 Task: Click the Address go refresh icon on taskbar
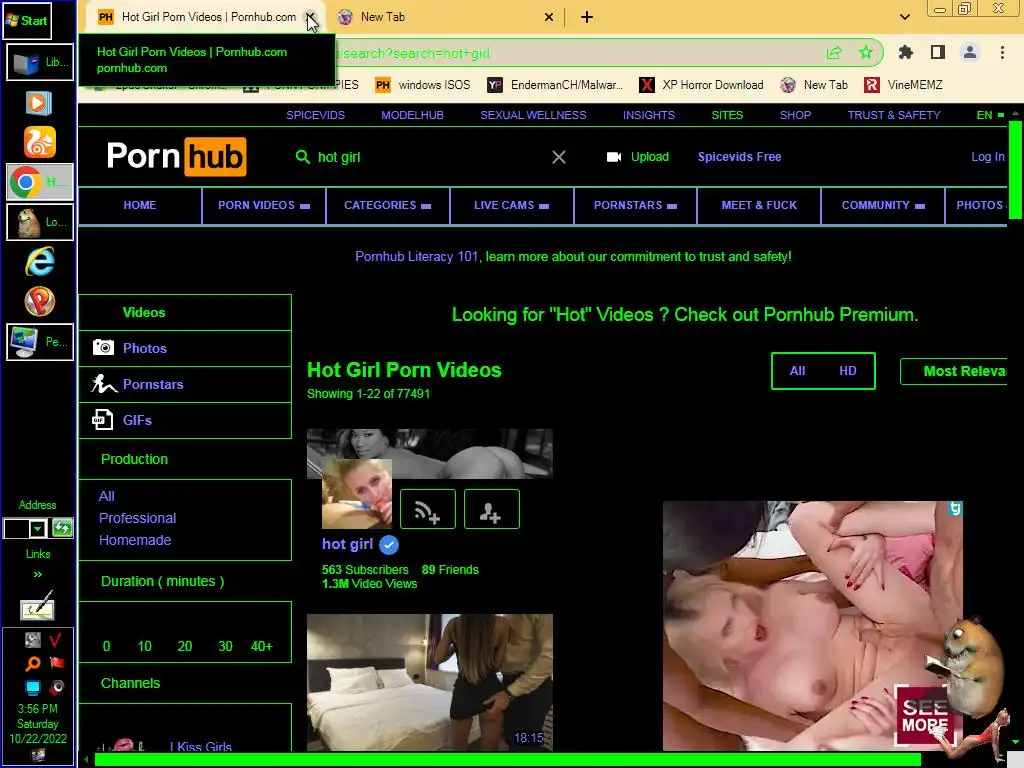62,528
